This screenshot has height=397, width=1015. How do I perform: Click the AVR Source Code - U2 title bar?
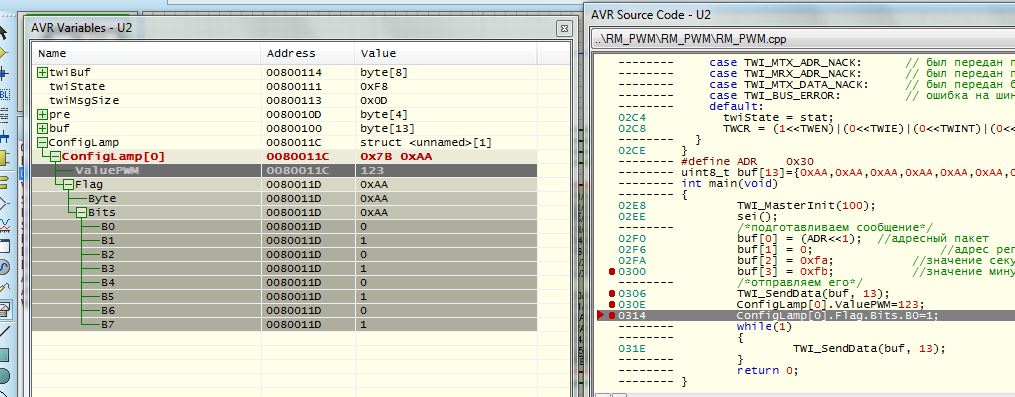(800, 14)
